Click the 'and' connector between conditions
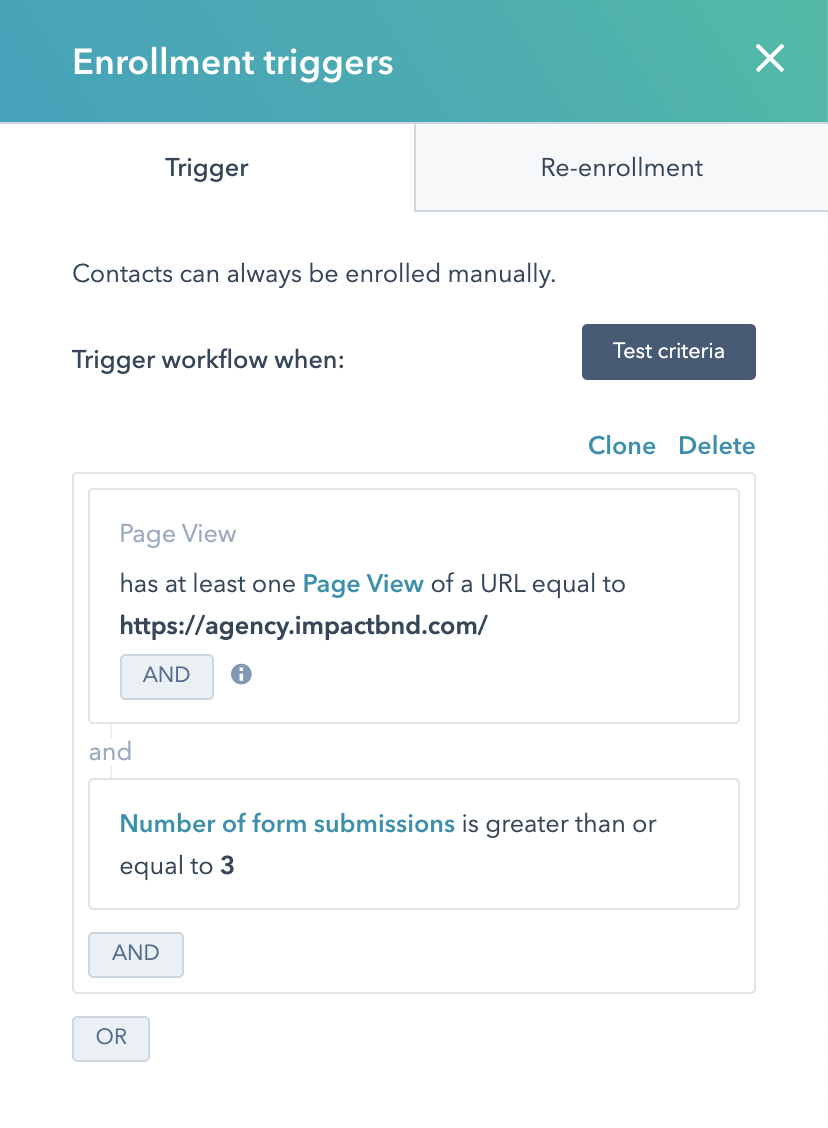The width and height of the screenshot is (828, 1128). [110, 751]
